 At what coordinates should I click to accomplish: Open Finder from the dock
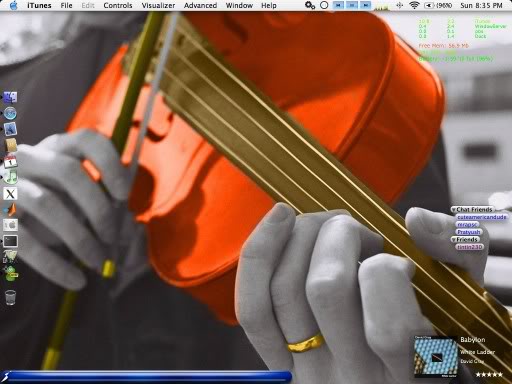coord(10,97)
